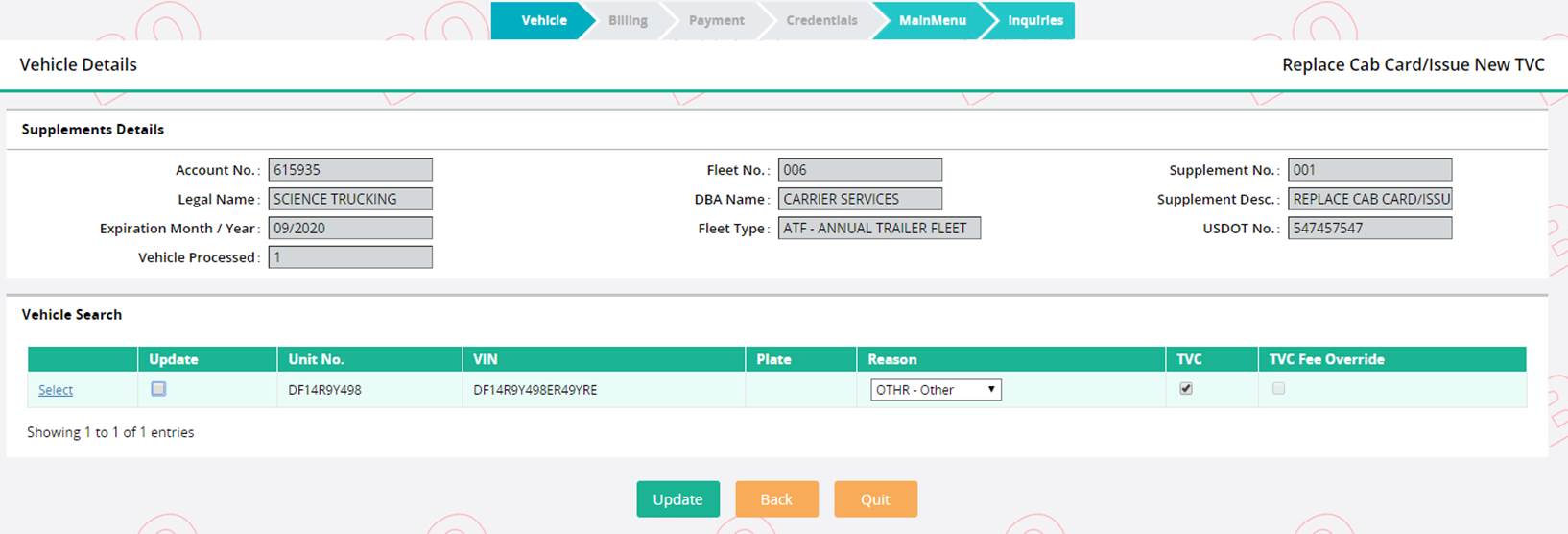Click the Credentials step tab
The image size is (1568, 534).
(821, 20)
